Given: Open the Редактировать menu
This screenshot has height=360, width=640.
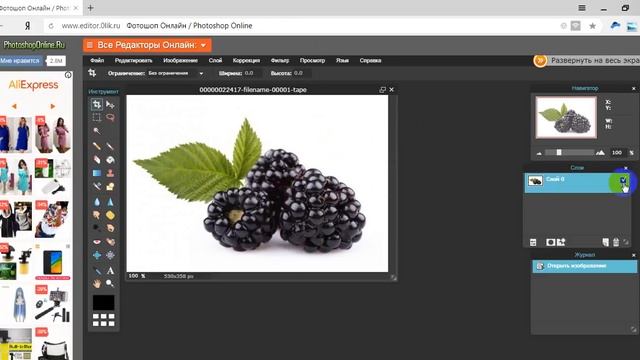Looking at the screenshot, I should [x=133, y=60].
